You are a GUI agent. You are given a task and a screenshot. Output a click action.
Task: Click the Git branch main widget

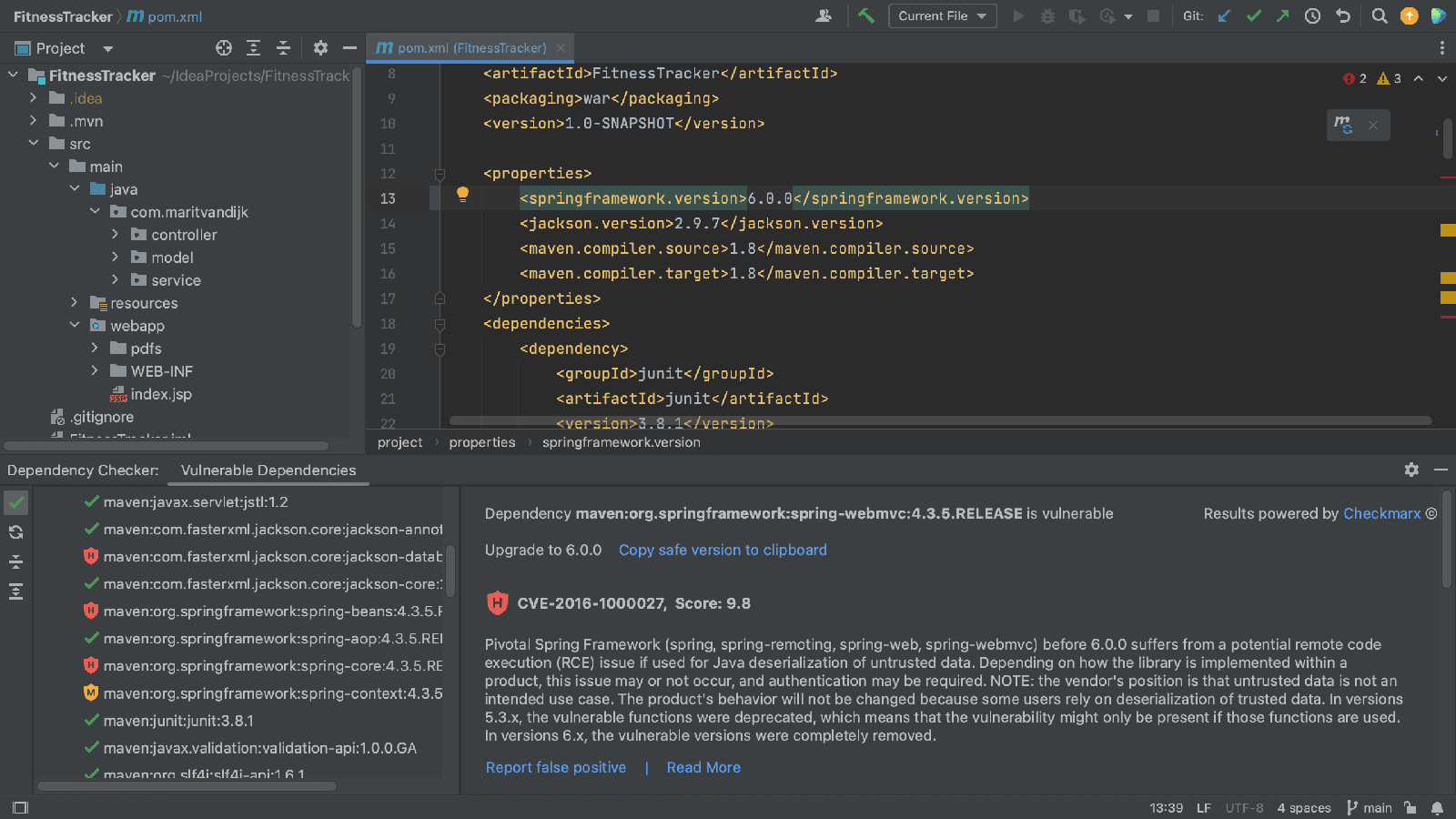1370,807
